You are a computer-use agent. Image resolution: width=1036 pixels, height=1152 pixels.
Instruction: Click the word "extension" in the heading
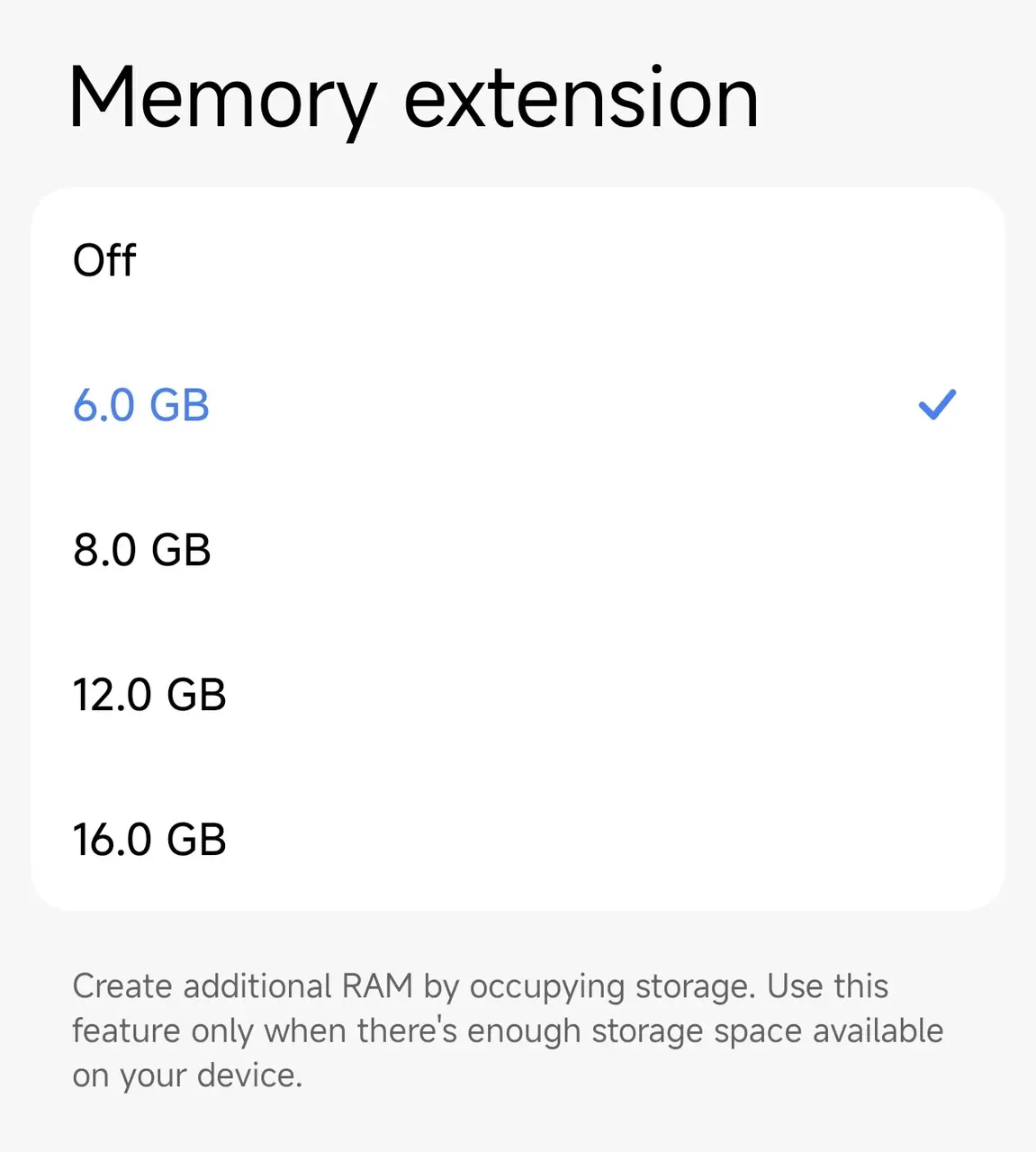click(x=581, y=99)
